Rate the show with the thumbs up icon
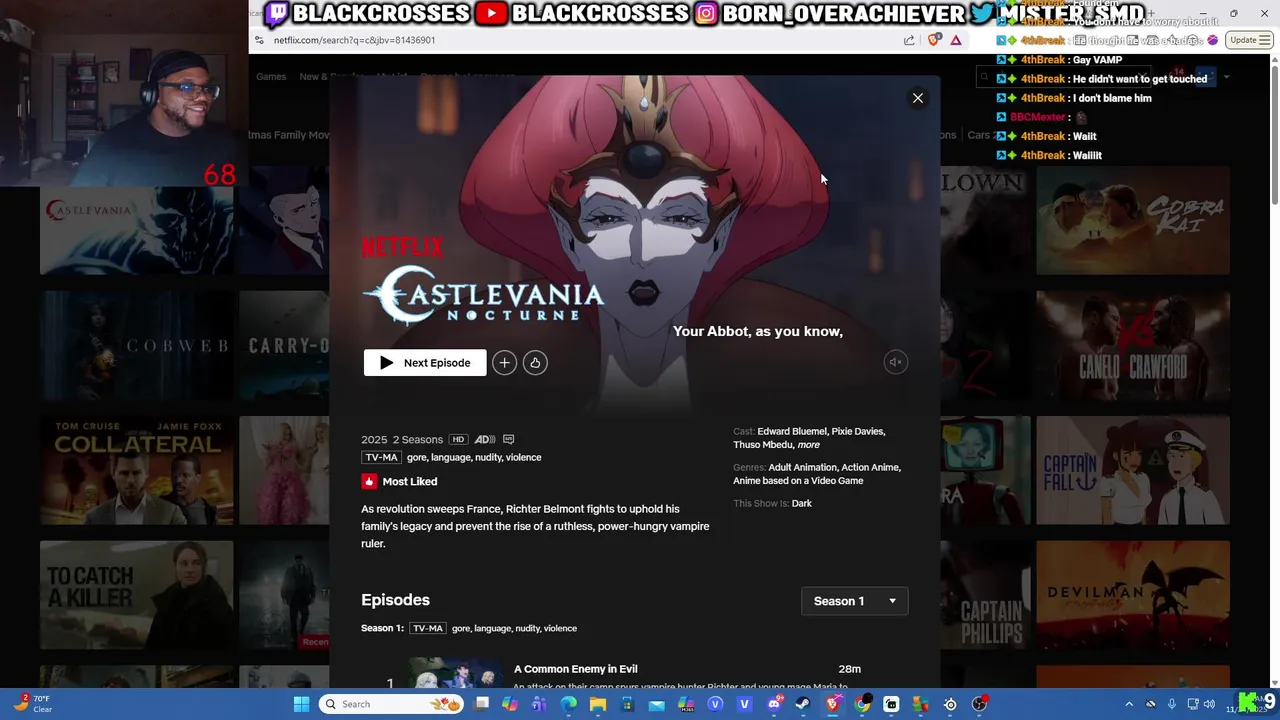The height and width of the screenshot is (720, 1280). pos(535,363)
